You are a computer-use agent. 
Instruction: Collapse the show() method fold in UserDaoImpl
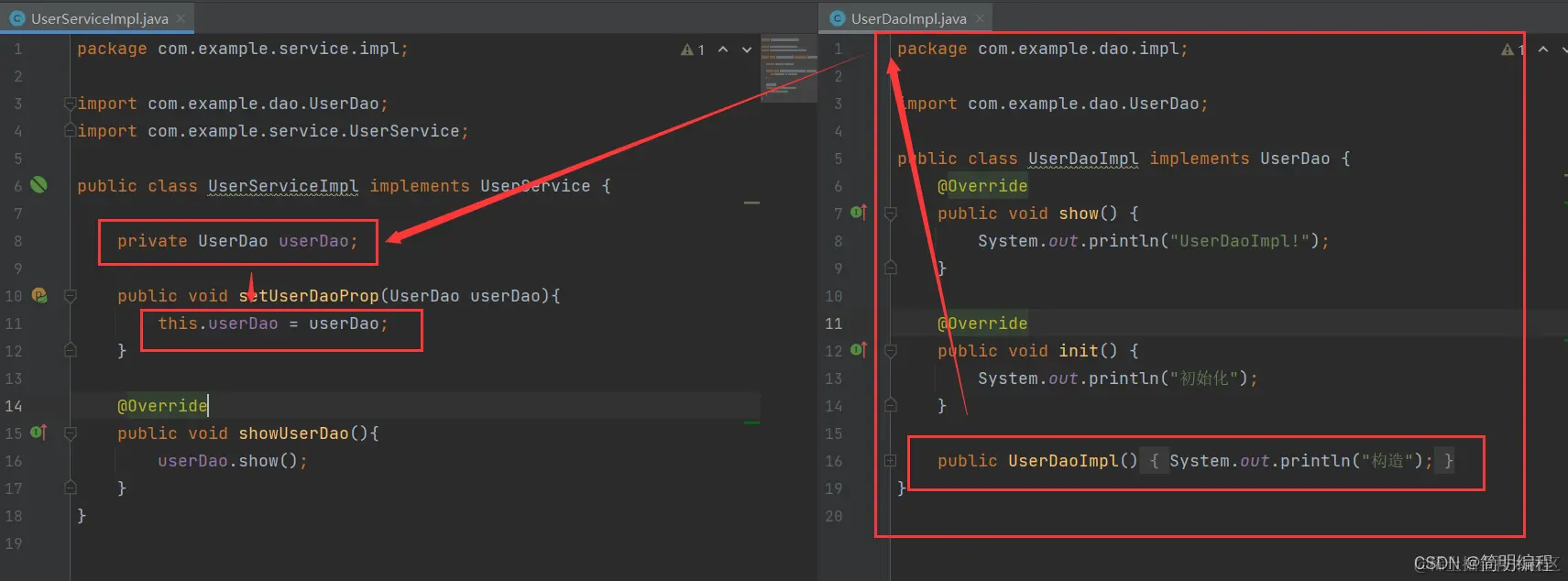[890, 213]
